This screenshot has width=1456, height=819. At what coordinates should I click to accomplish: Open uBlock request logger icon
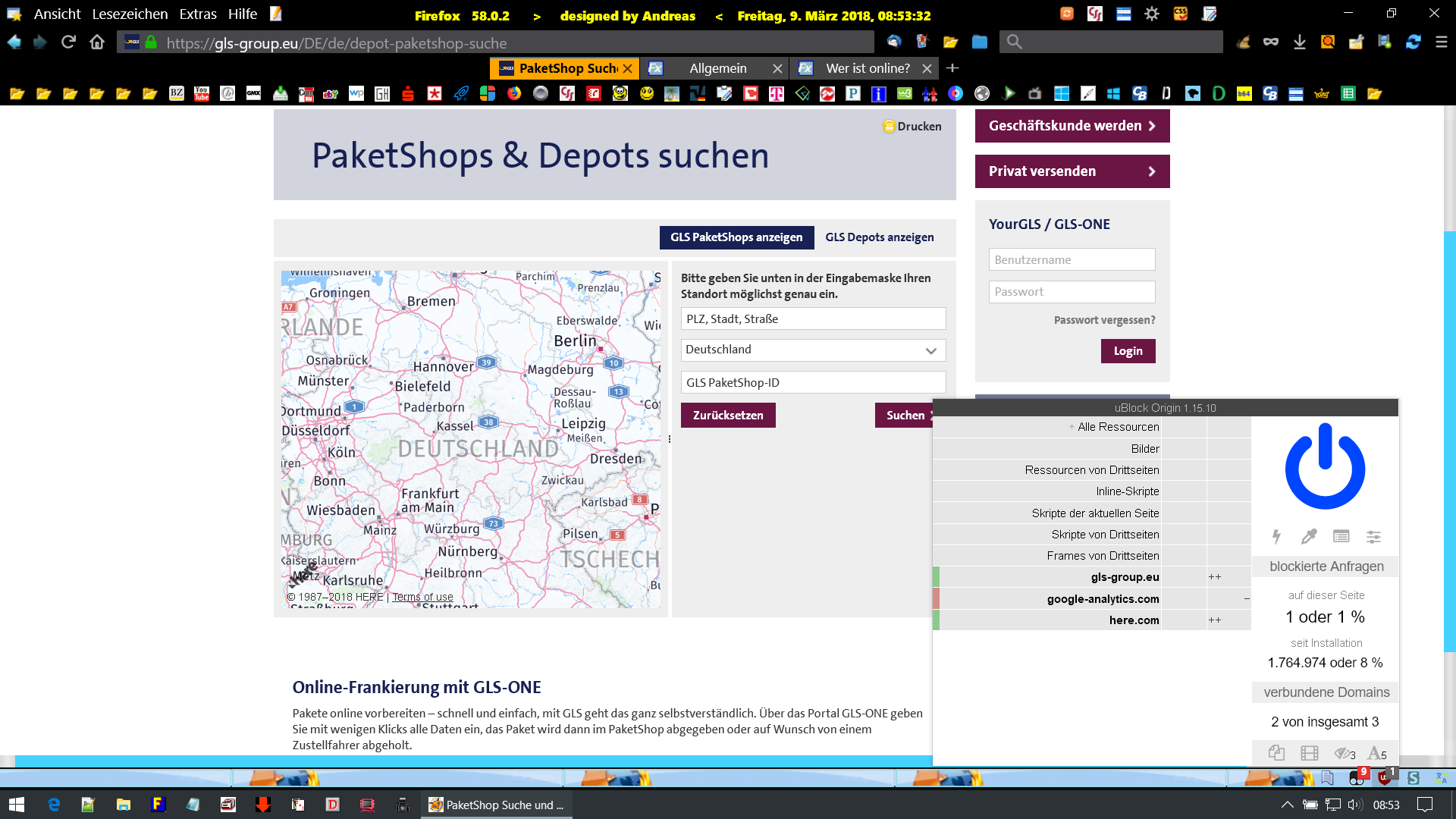pyautogui.click(x=1341, y=536)
